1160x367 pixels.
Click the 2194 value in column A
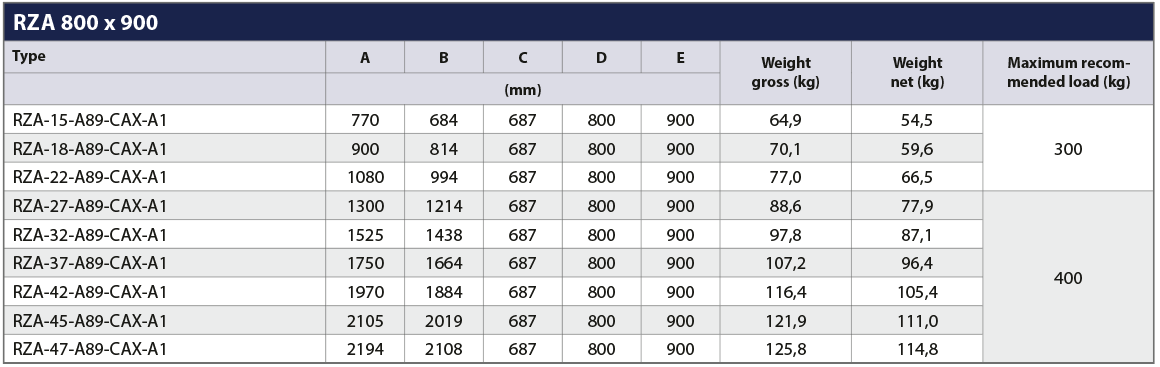coord(365,349)
